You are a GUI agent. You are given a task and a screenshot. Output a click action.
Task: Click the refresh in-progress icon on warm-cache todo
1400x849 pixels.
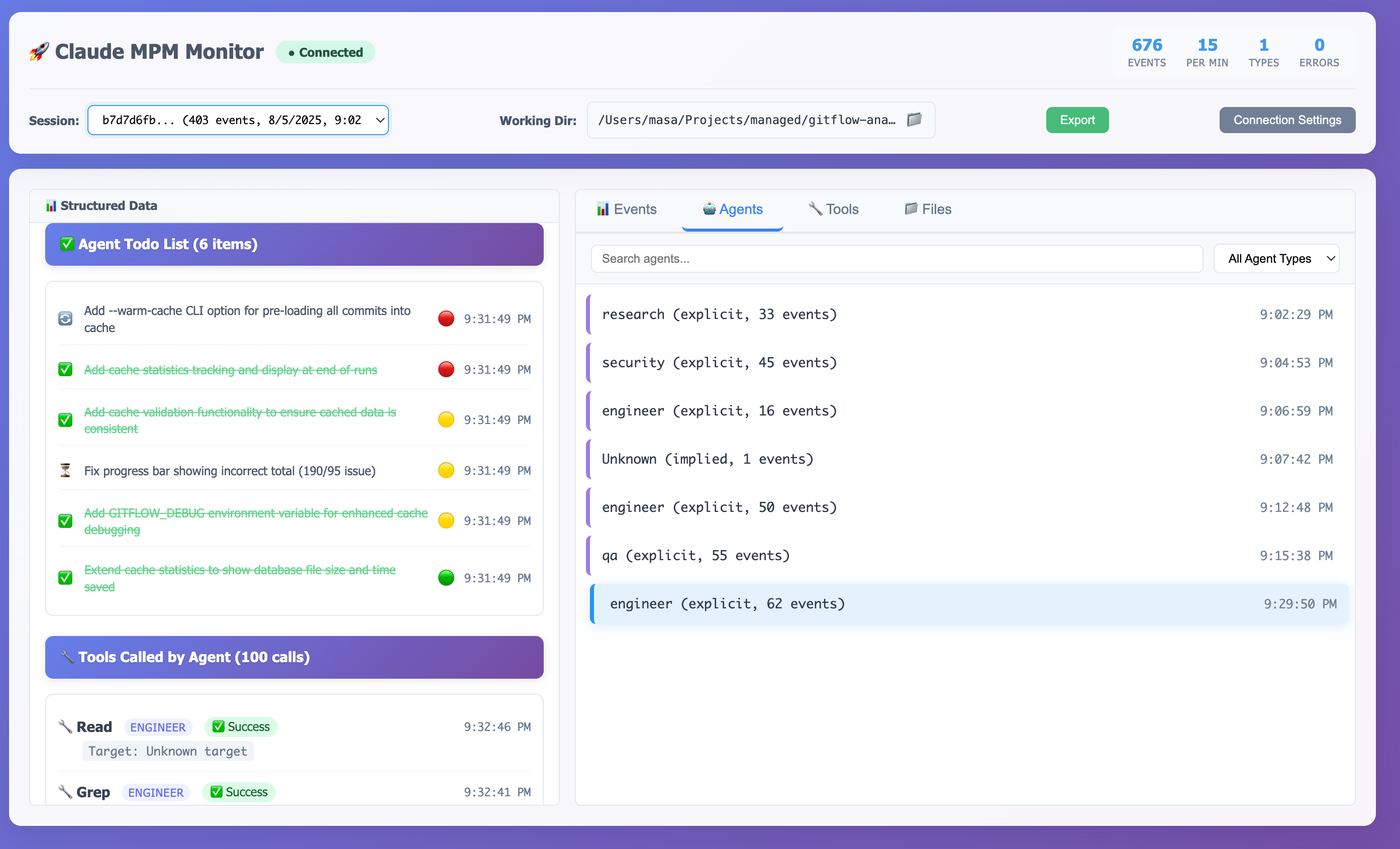pyautogui.click(x=65, y=319)
